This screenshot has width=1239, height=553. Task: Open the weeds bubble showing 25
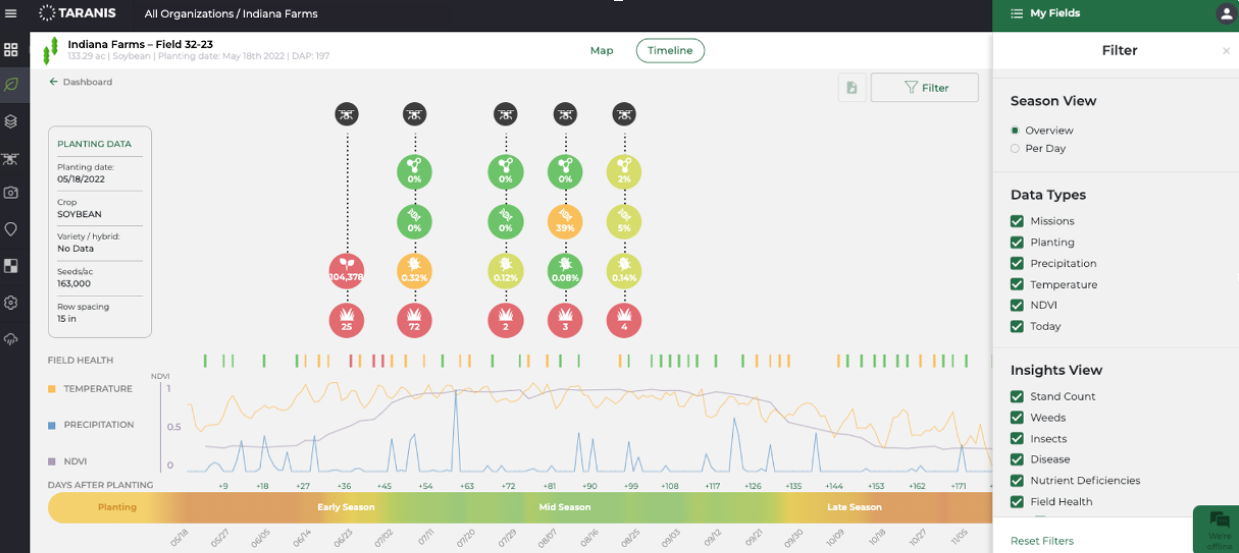click(347, 321)
